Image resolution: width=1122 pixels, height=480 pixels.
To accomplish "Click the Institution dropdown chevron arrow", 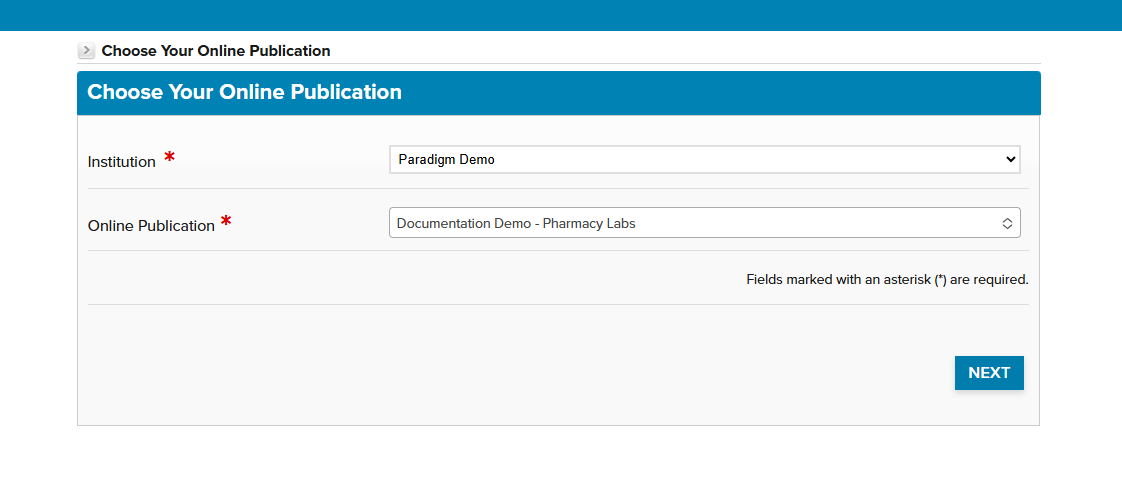I will click(x=1009, y=160).
